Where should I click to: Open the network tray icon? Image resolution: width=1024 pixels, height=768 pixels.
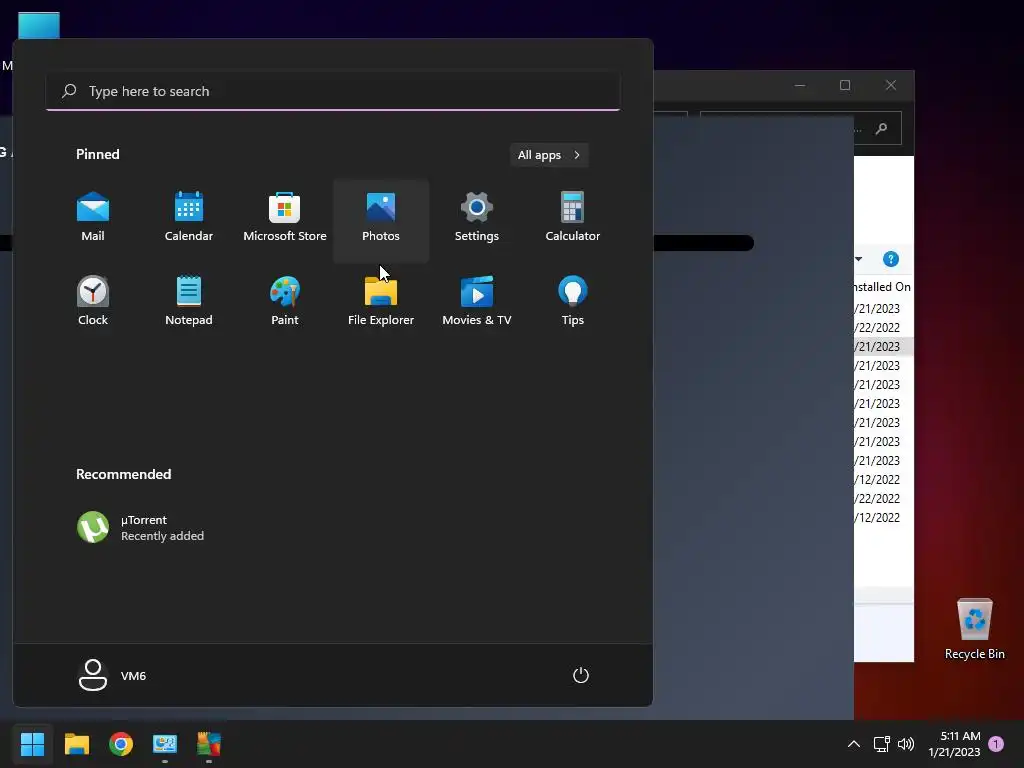click(x=882, y=744)
